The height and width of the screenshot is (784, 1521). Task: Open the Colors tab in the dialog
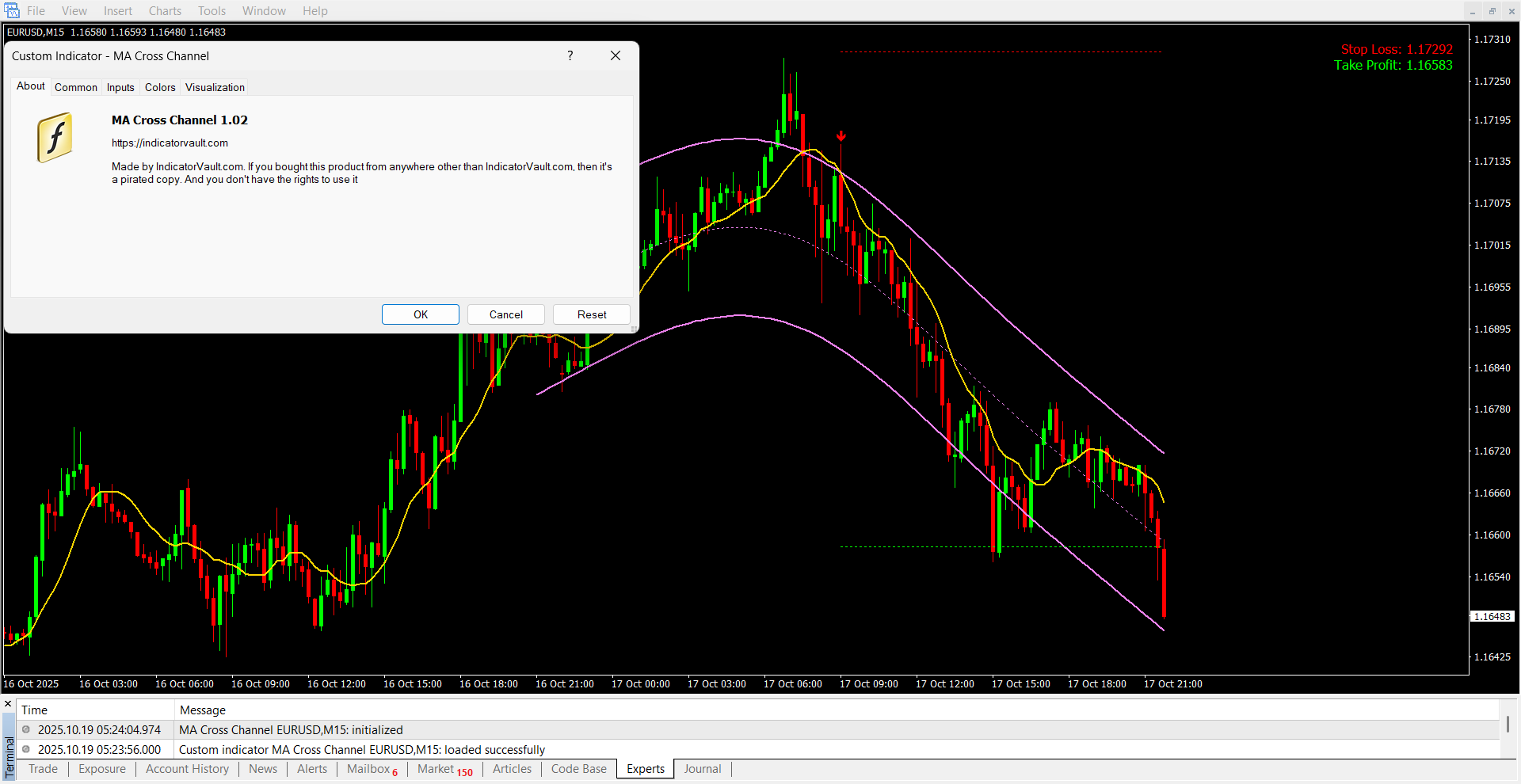160,87
